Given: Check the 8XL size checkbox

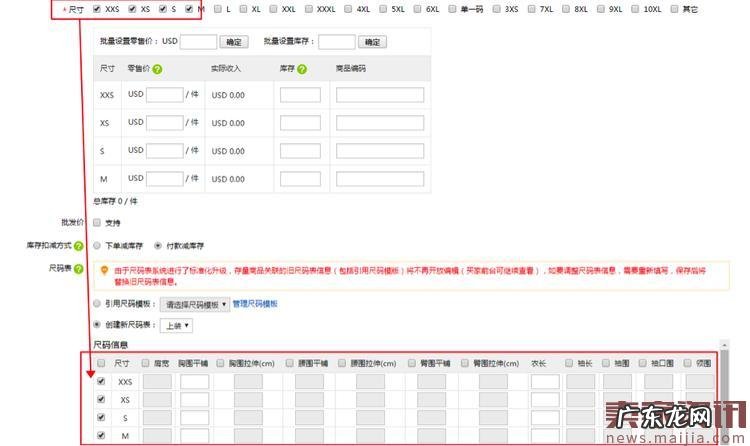Looking at the screenshot, I should coord(566,9).
